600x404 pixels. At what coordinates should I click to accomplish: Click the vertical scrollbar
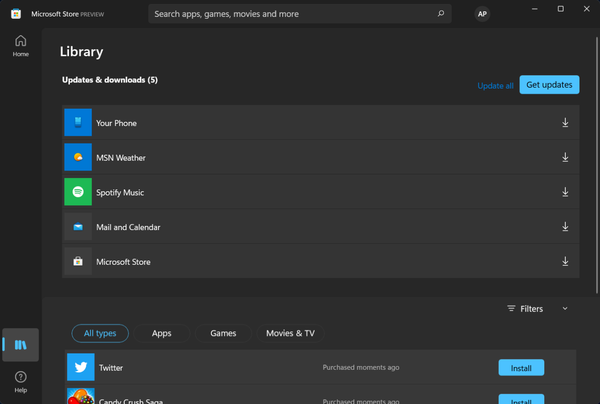coord(597,165)
